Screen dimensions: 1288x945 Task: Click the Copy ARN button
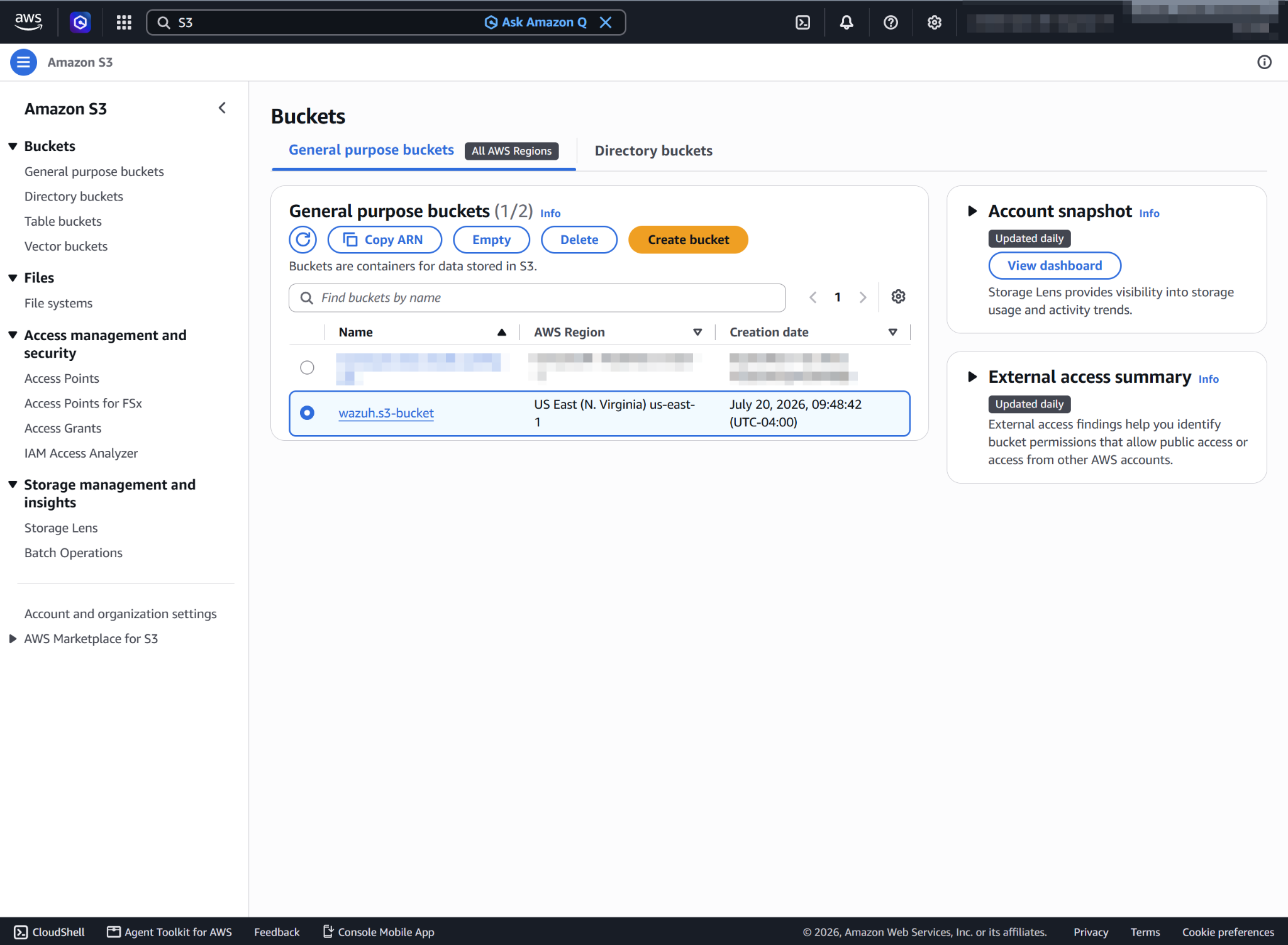point(385,240)
